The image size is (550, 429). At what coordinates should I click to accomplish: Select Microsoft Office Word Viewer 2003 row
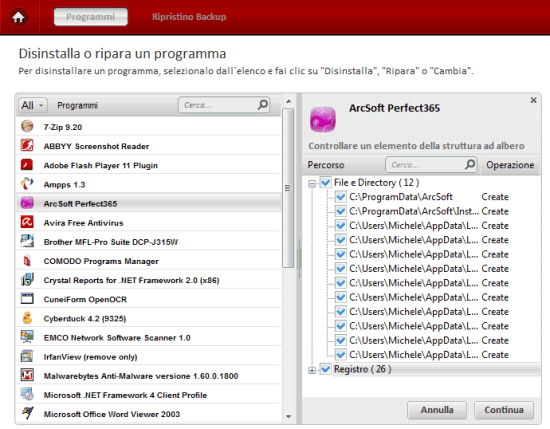tap(149, 414)
